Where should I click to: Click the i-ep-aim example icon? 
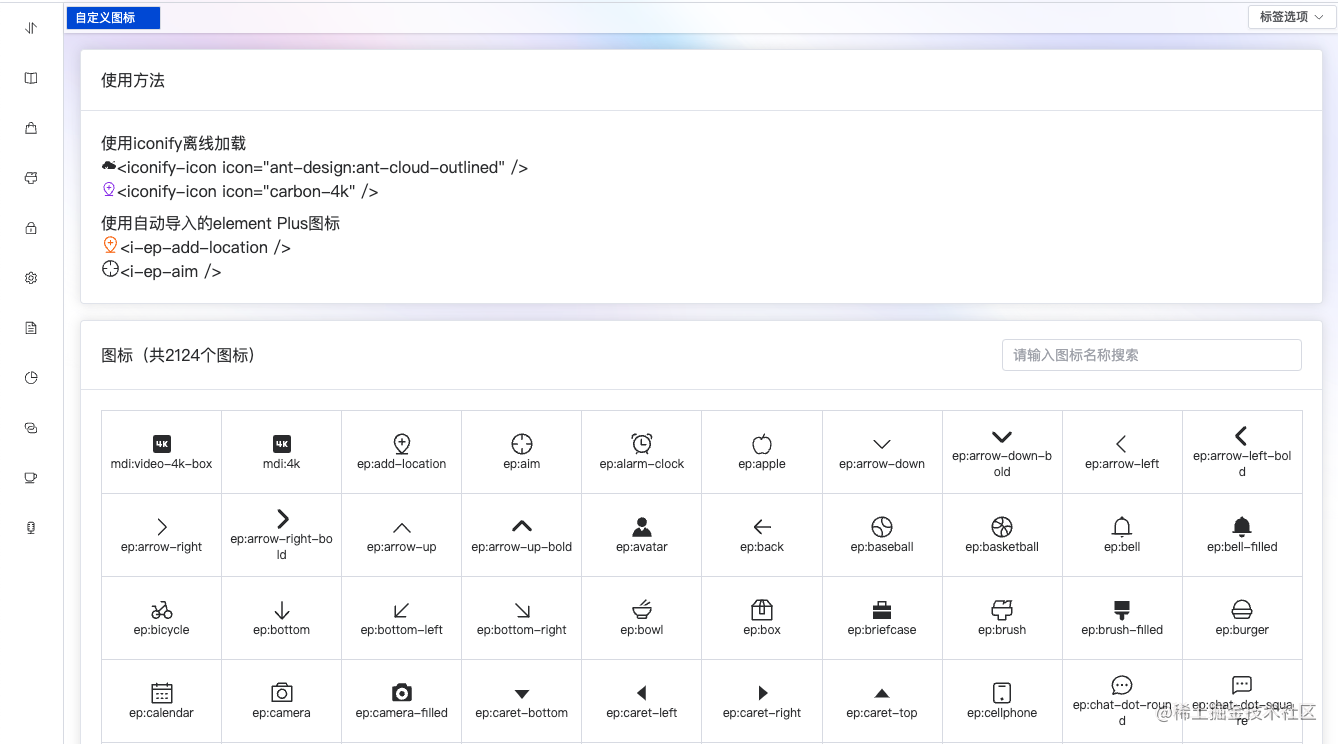pos(111,269)
